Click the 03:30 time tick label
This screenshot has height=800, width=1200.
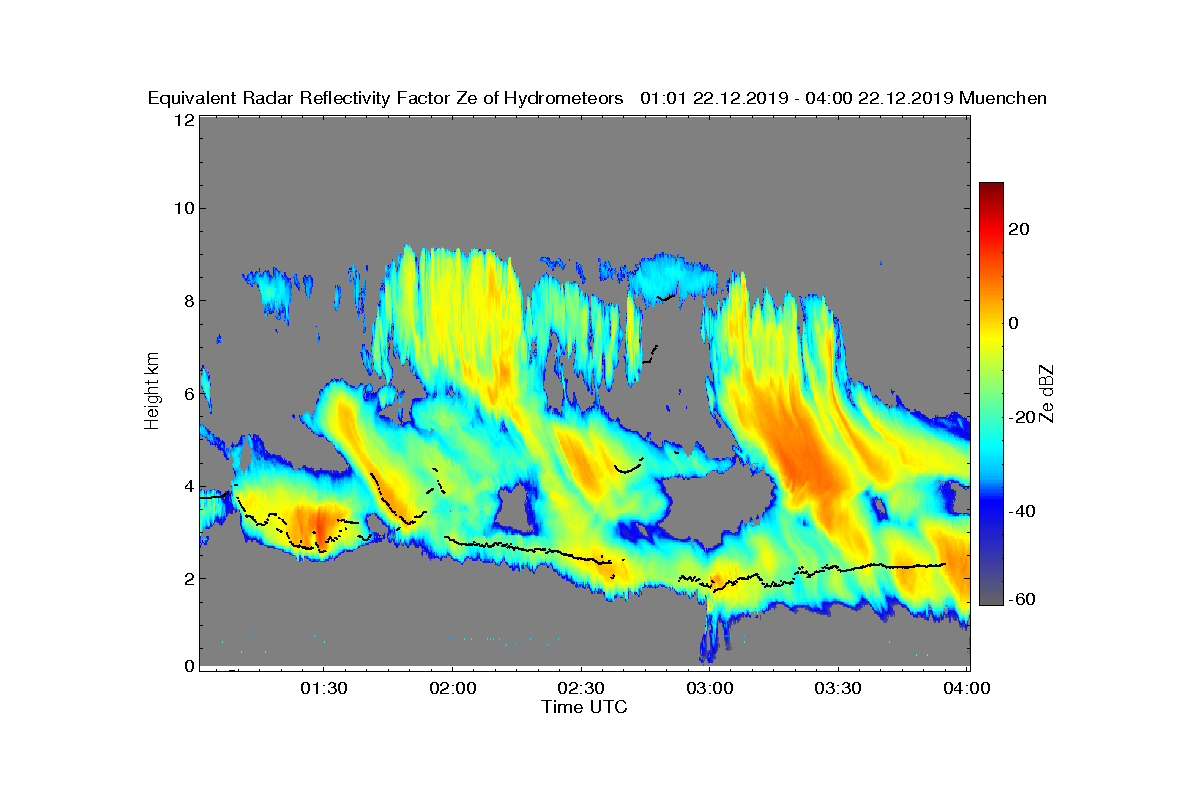coord(839,689)
